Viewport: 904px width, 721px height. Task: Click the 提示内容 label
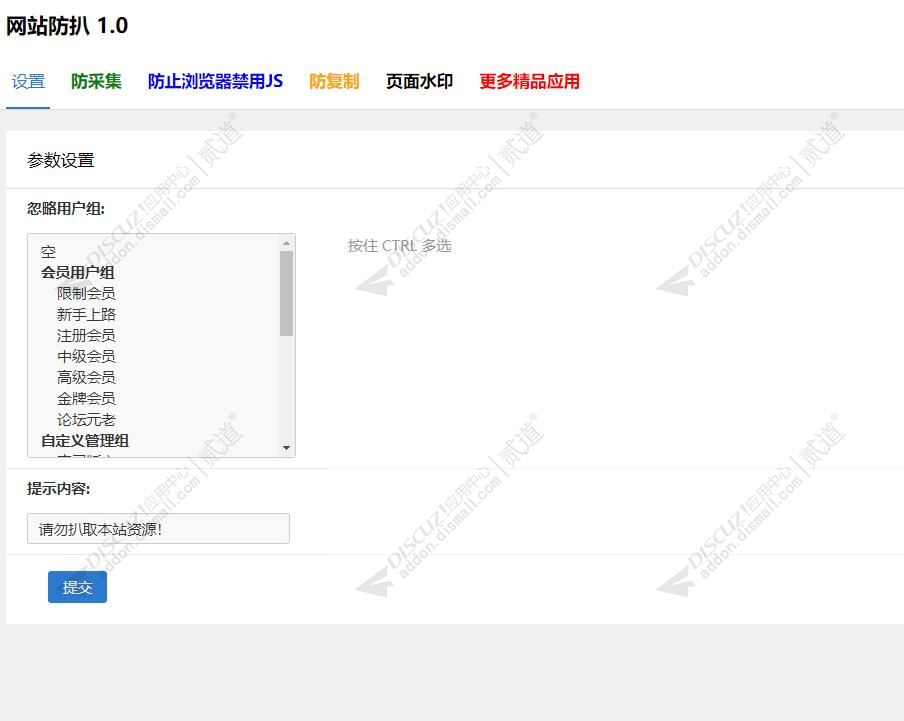pos(58,489)
